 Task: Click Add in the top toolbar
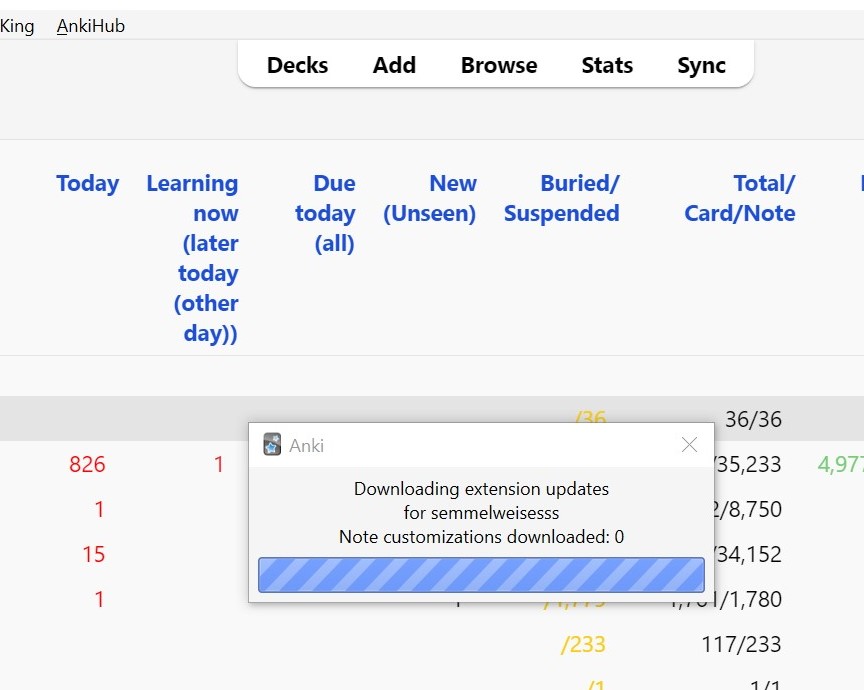(394, 65)
